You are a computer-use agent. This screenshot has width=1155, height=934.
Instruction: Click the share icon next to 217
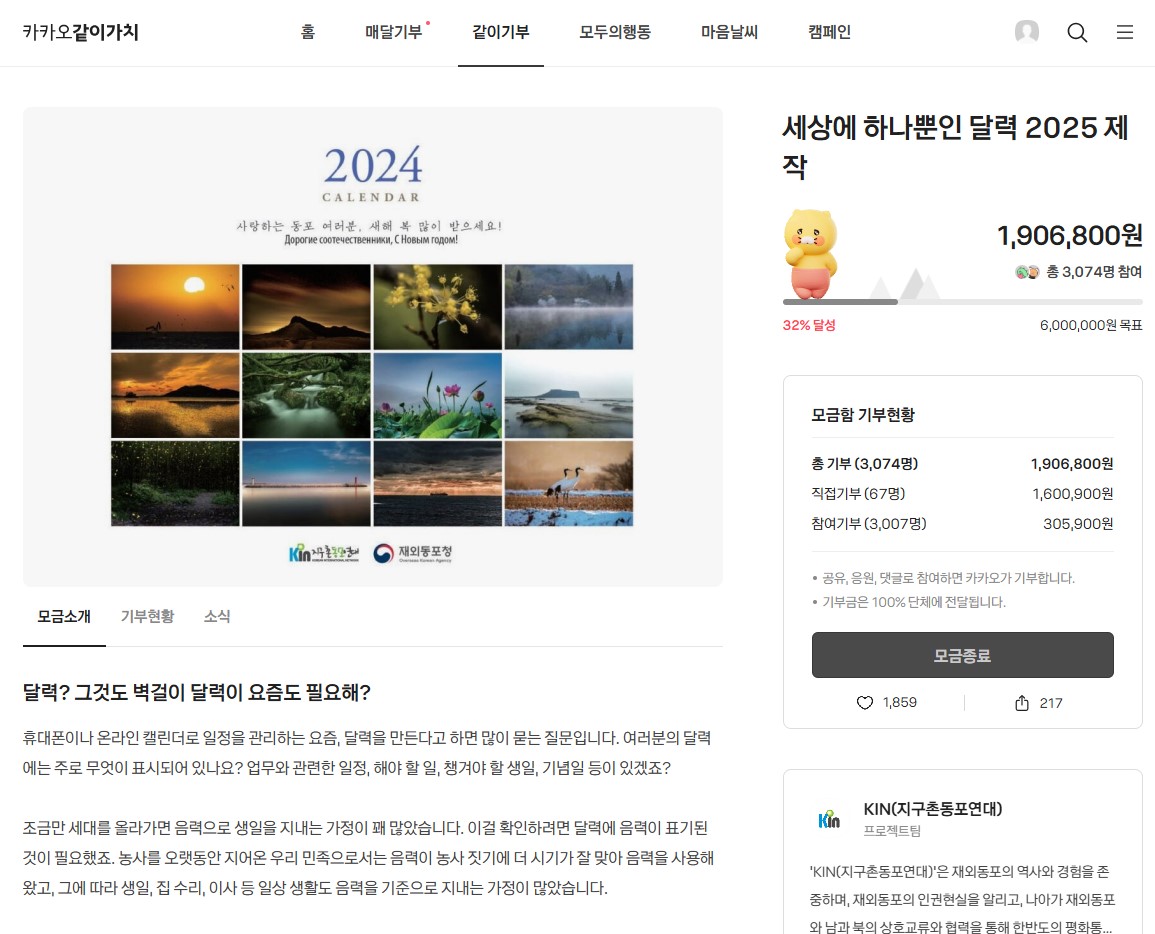(x=1022, y=703)
